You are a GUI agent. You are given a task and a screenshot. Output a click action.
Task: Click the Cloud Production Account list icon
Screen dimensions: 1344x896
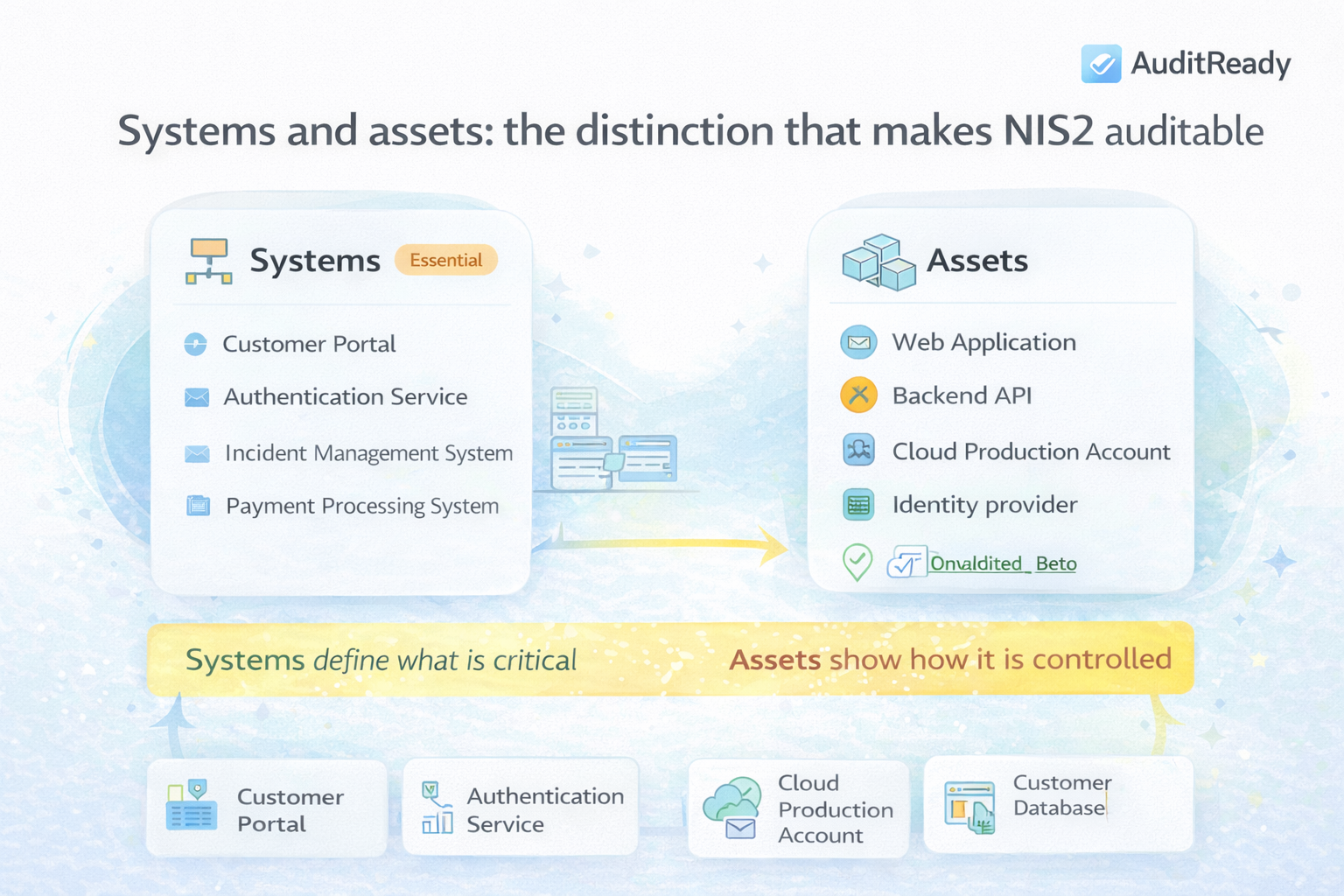[x=858, y=451]
